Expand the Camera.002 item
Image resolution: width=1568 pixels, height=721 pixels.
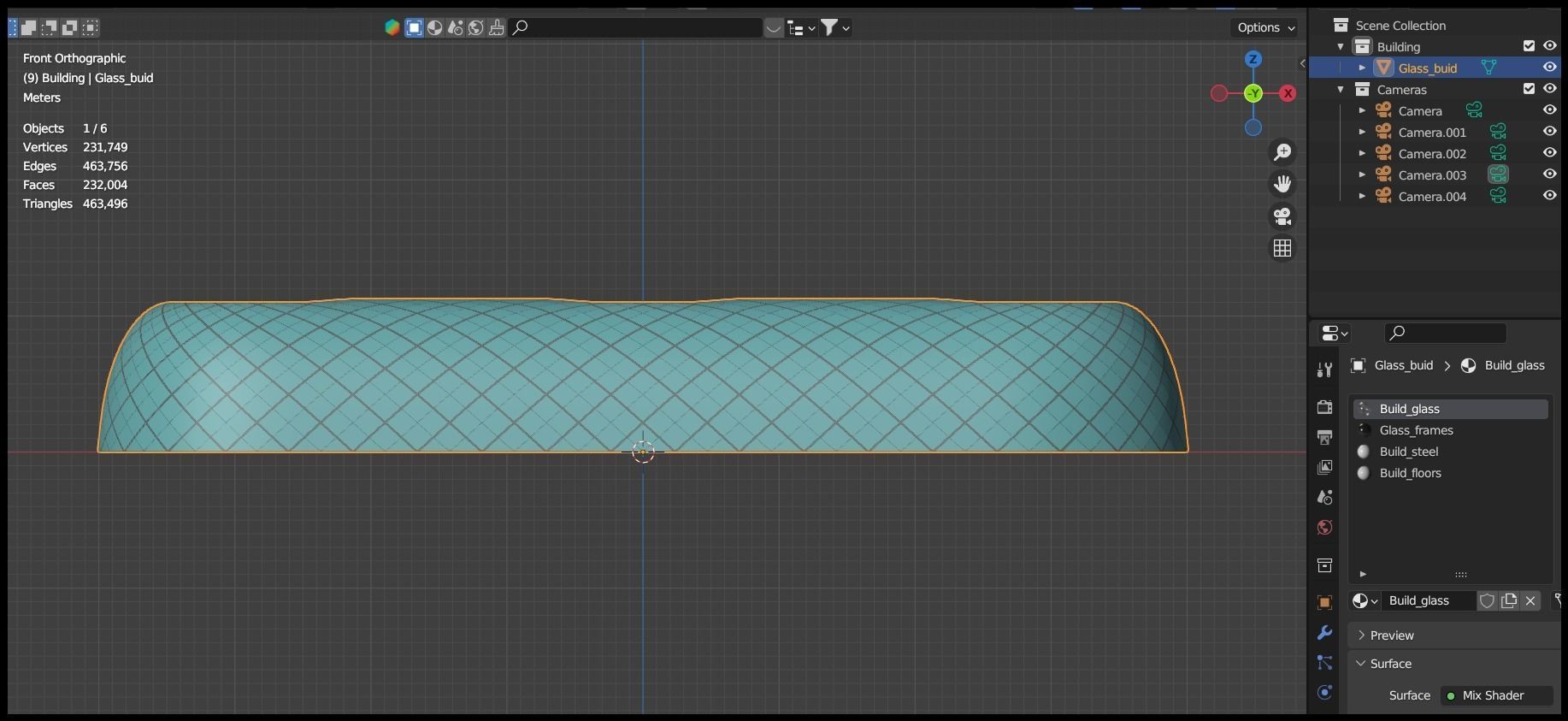[x=1362, y=153]
